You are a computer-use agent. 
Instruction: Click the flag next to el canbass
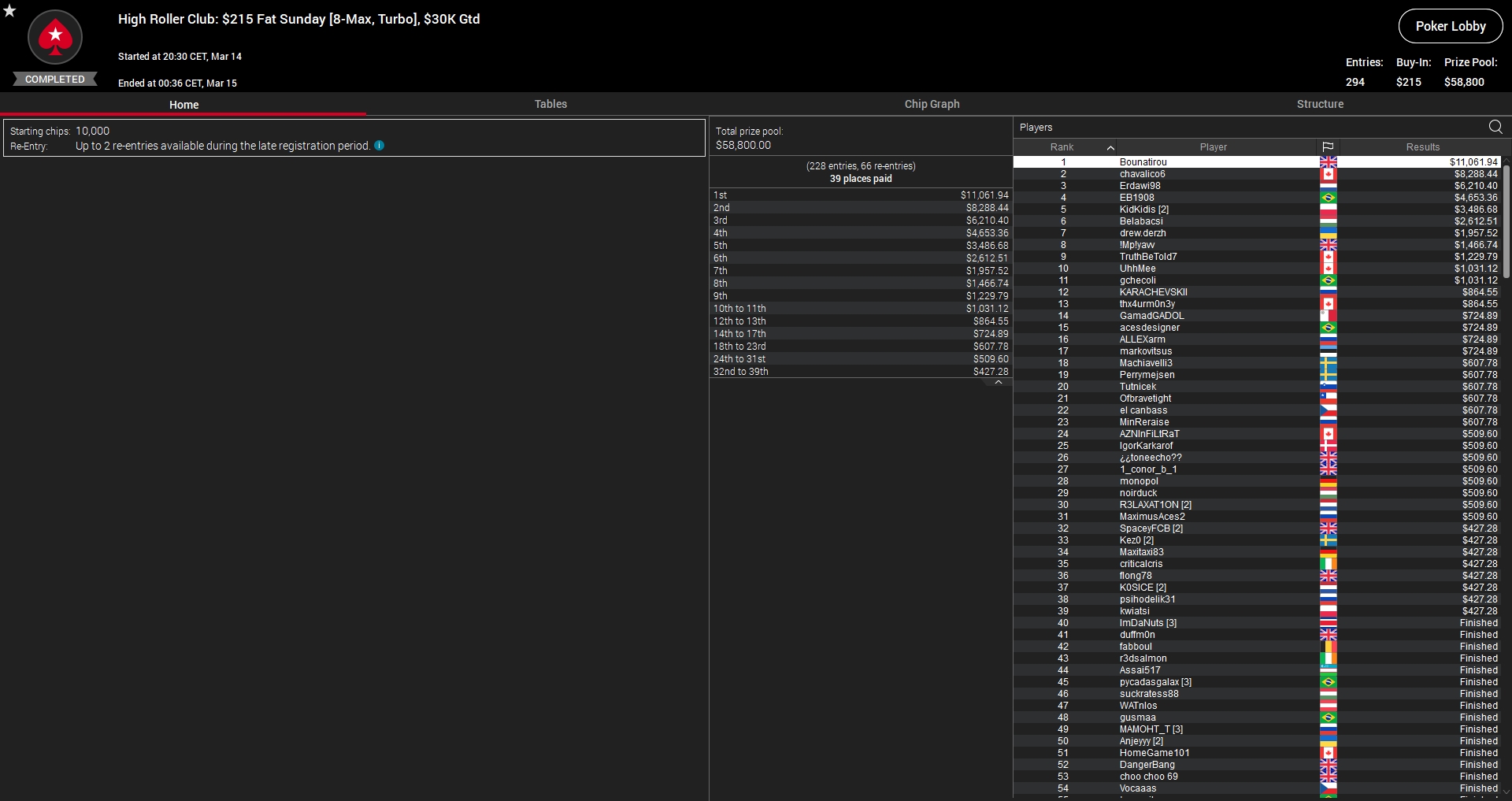click(x=1329, y=410)
